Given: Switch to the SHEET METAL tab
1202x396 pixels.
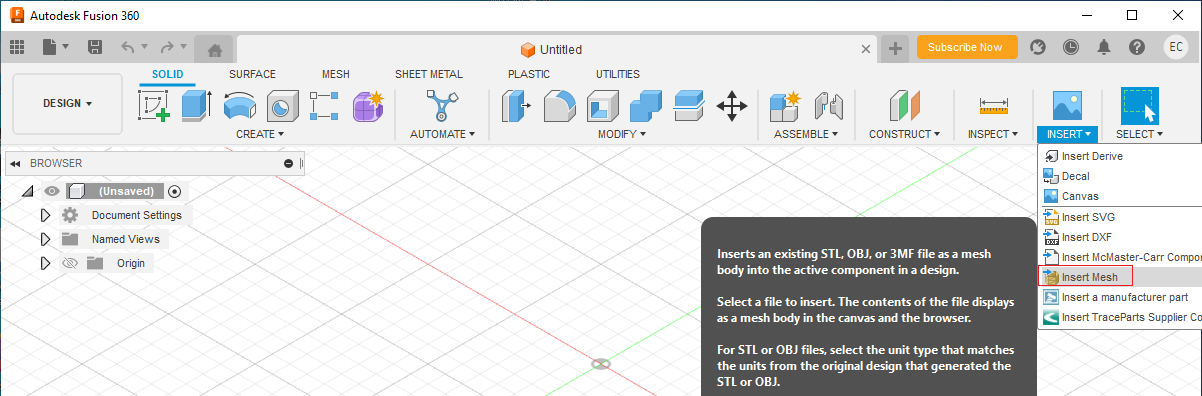Looking at the screenshot, I should pyautogui.click(x=429, y=74).
